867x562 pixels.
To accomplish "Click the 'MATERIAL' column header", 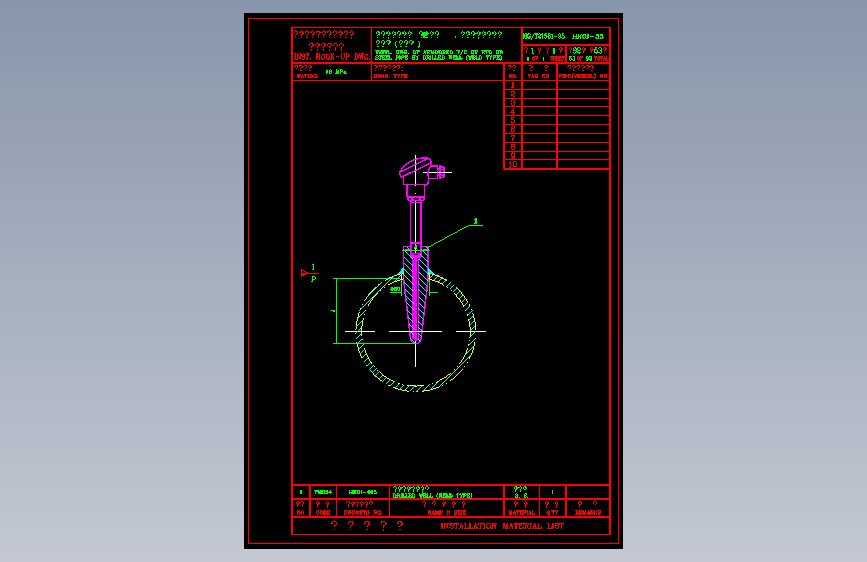I will pyautogui.click(x=521, y=513).
